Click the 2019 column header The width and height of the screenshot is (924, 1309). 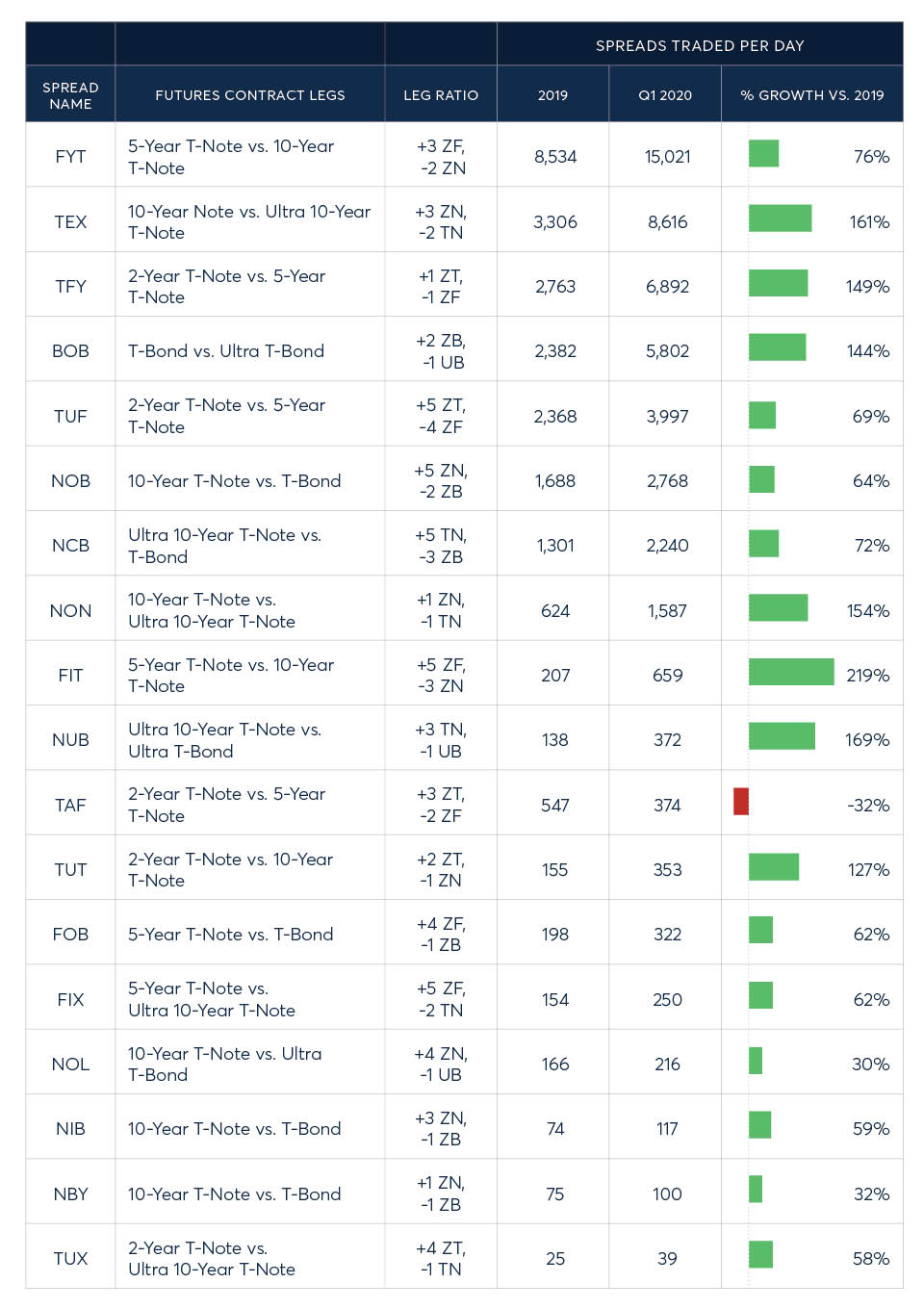552,95
